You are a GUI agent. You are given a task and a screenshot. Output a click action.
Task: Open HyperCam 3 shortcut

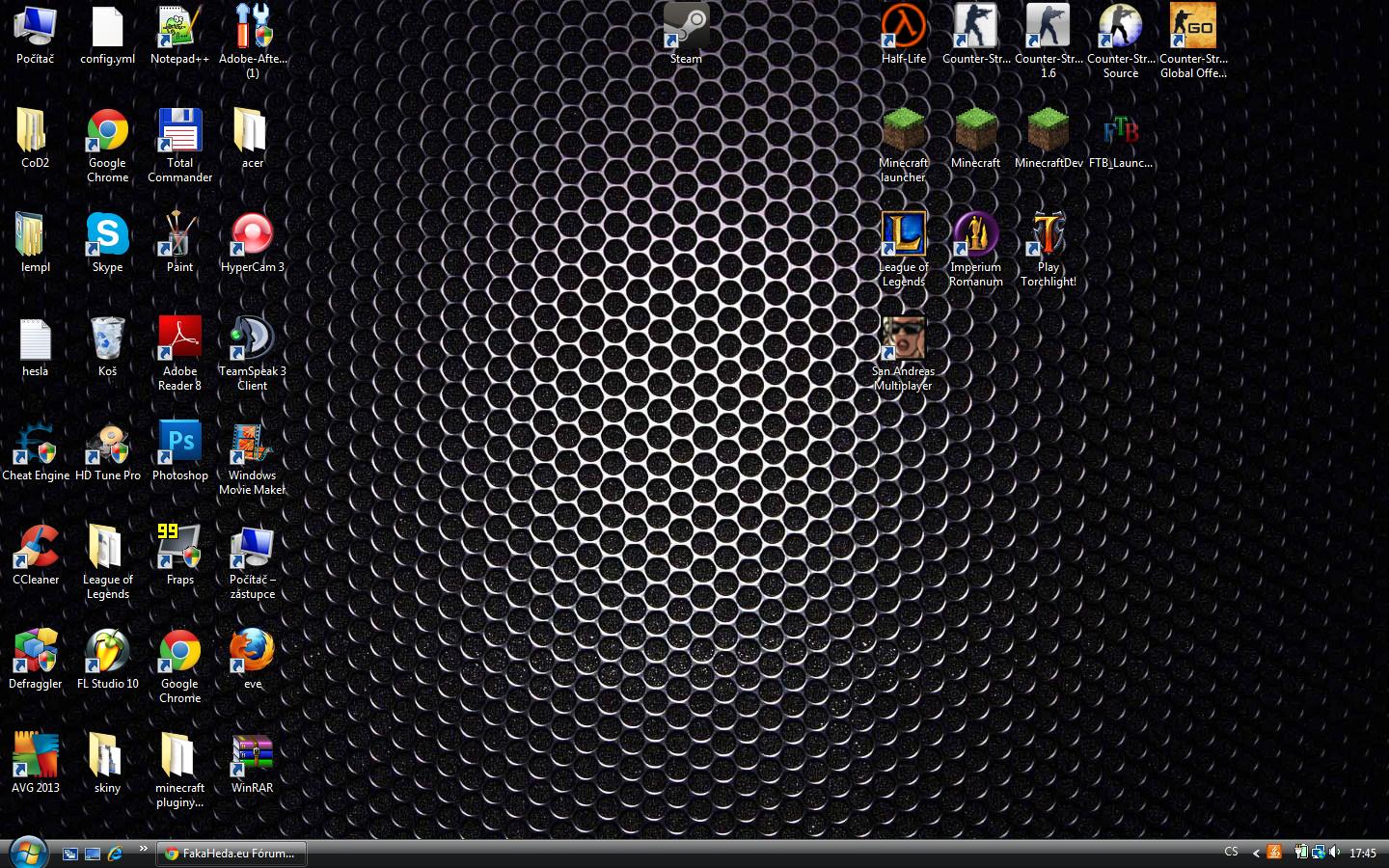[x=252, y=242]
